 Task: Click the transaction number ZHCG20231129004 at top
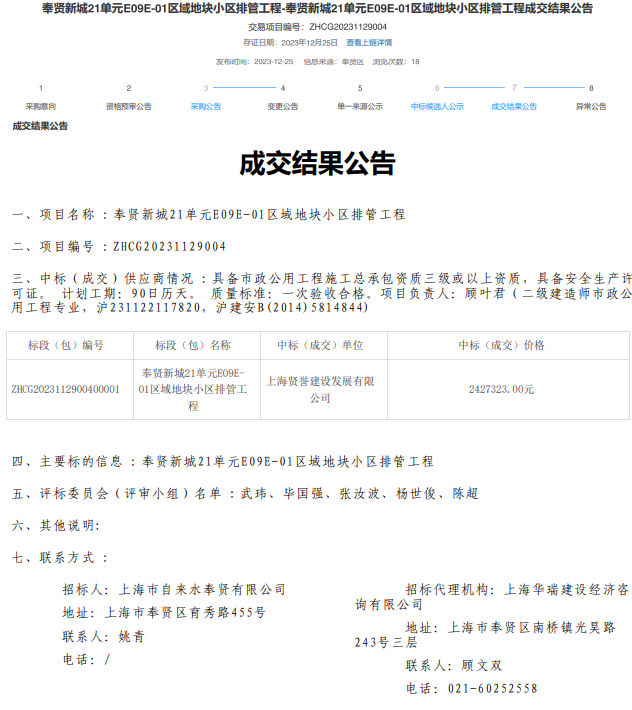coord(347,27)
